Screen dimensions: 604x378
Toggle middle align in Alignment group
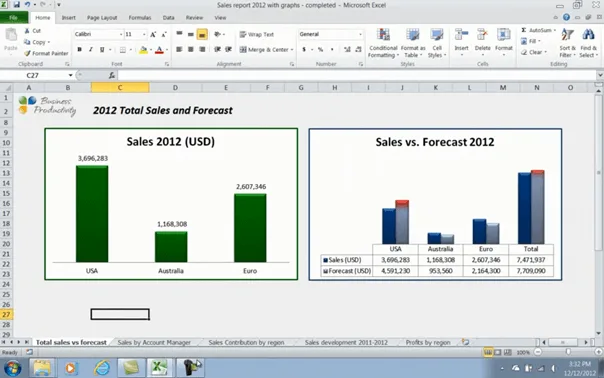190,34
